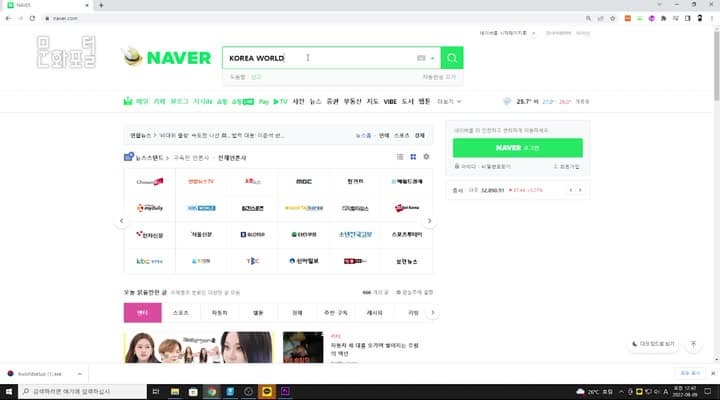Go back in the browser
The image size is (720, 400).
pyautogui.click(x=8, y=18)
